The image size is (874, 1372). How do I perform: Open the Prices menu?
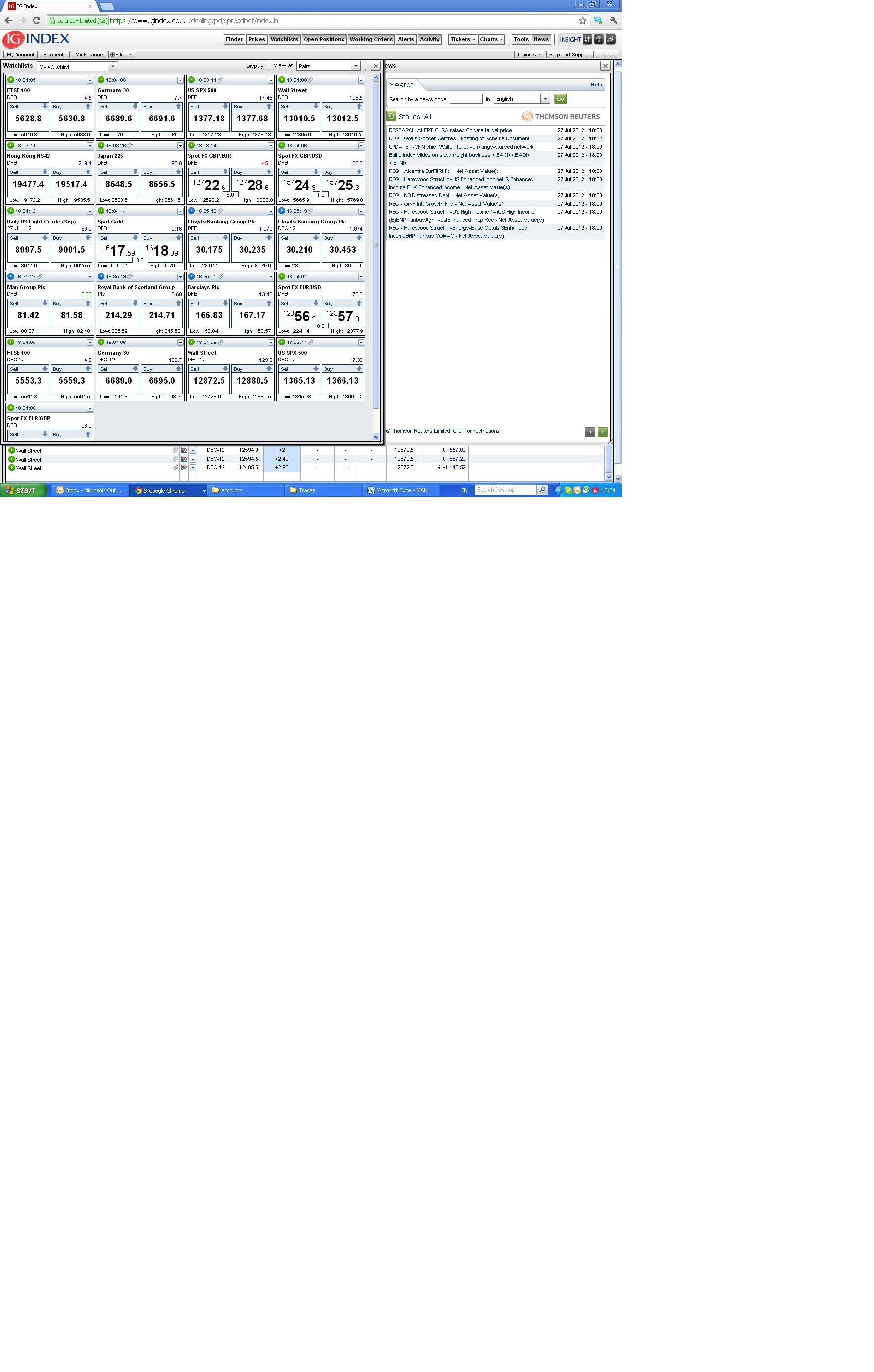(x=257, y=39)
